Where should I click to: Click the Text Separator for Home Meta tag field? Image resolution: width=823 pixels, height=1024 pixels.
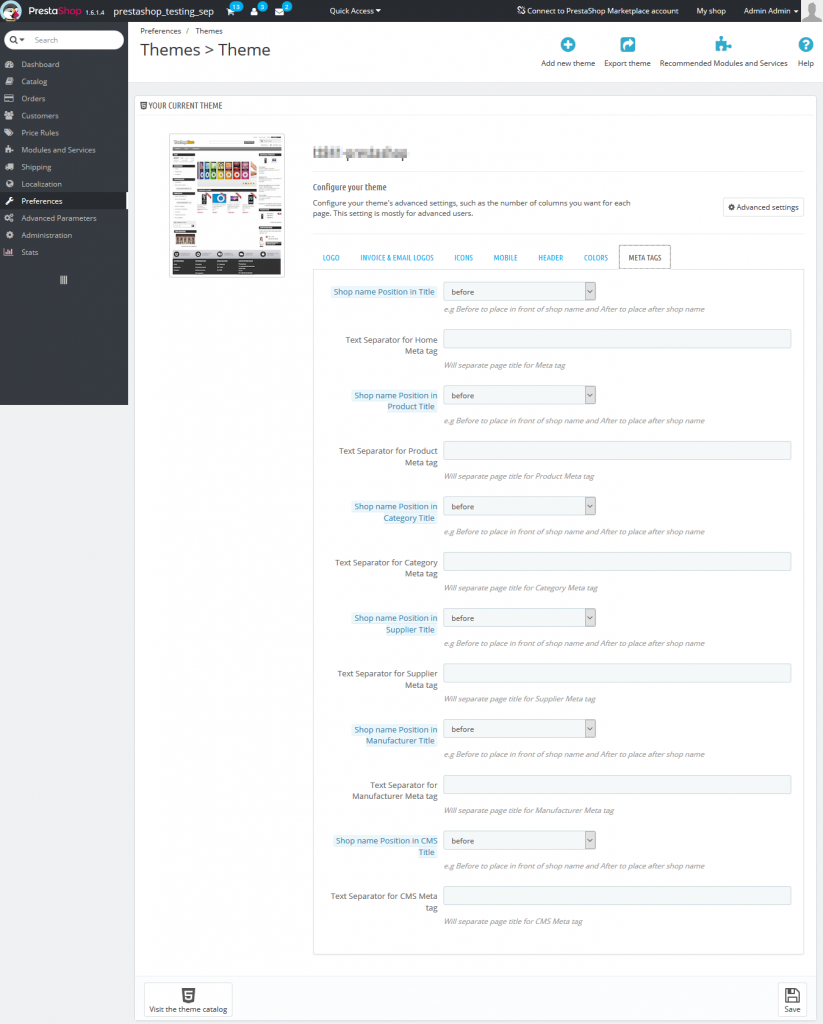point(616,338)
